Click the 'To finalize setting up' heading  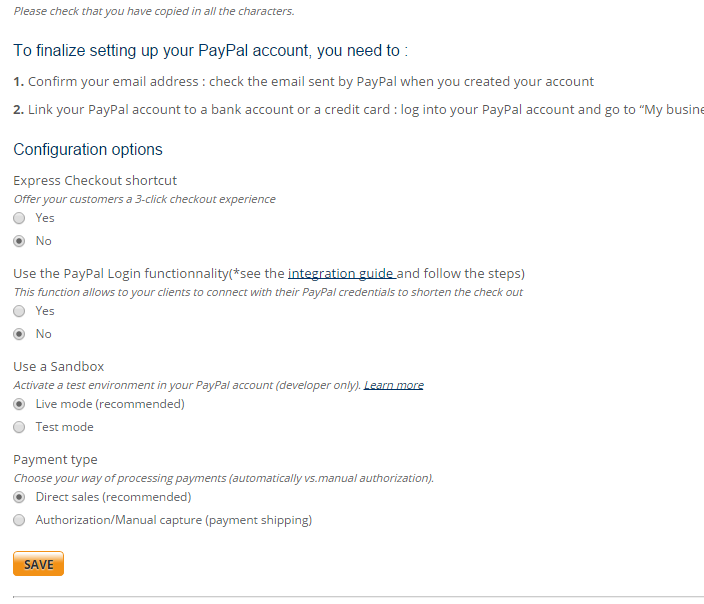(211, 50)
